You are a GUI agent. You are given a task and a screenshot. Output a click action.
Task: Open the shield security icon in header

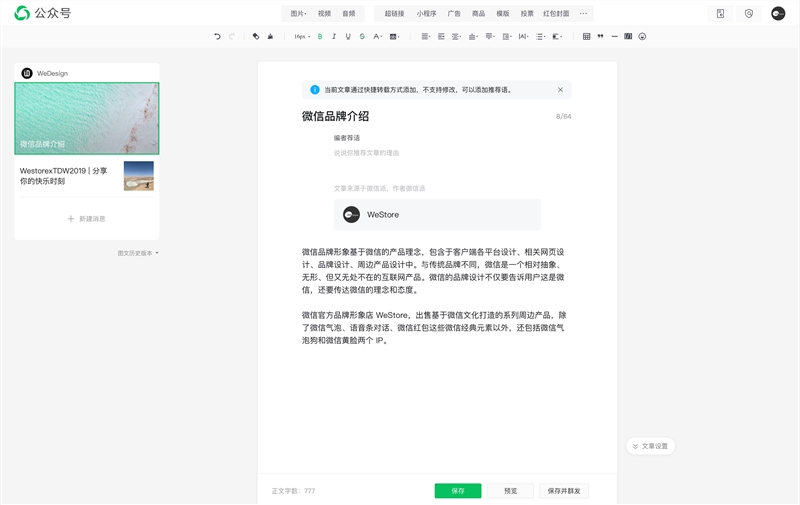click(749, 13)
